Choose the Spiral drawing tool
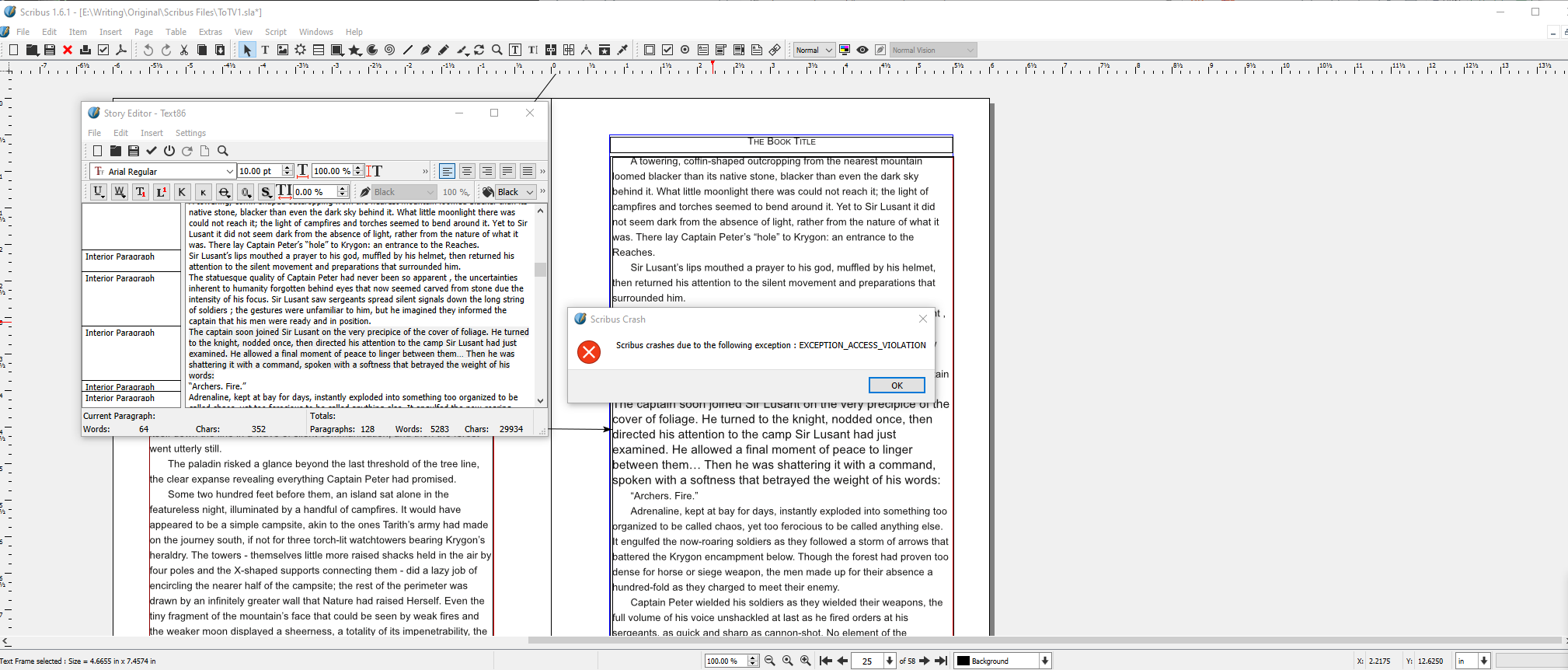Image resolution: width=1568 pixels, height=670 pixels. click(390, 50)
